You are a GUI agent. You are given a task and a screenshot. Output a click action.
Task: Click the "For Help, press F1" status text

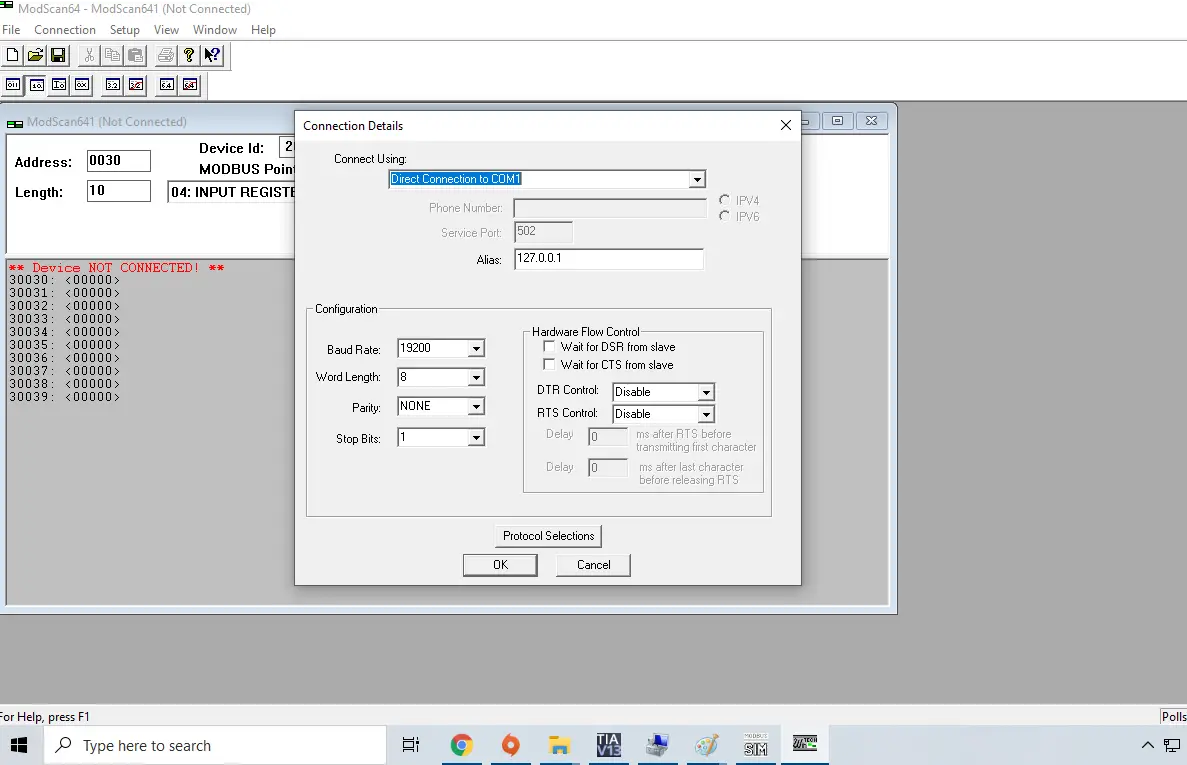[45, 717]
